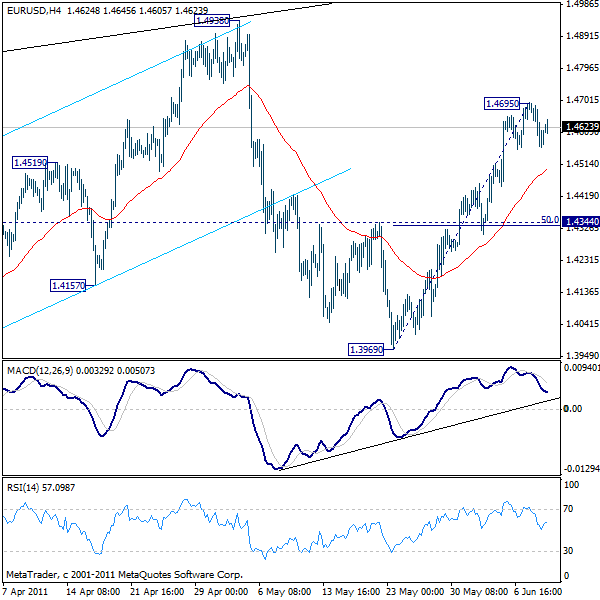Click the 1.39690 bottom price label
600x600 pixels.
[367, 349]
